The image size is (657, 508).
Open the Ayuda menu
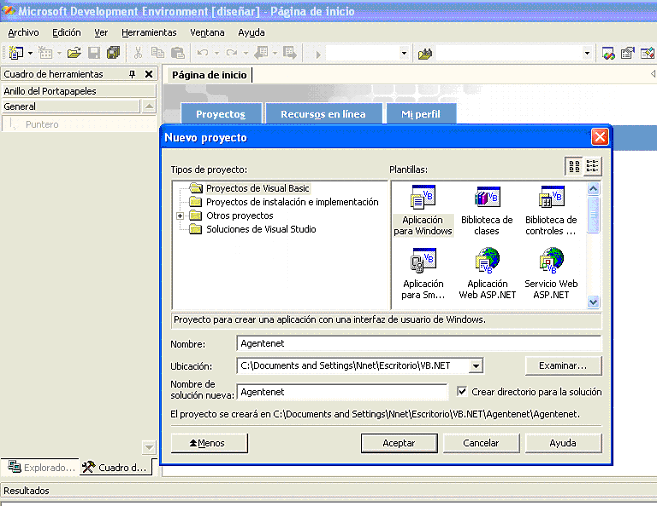[x=251, y=33]
